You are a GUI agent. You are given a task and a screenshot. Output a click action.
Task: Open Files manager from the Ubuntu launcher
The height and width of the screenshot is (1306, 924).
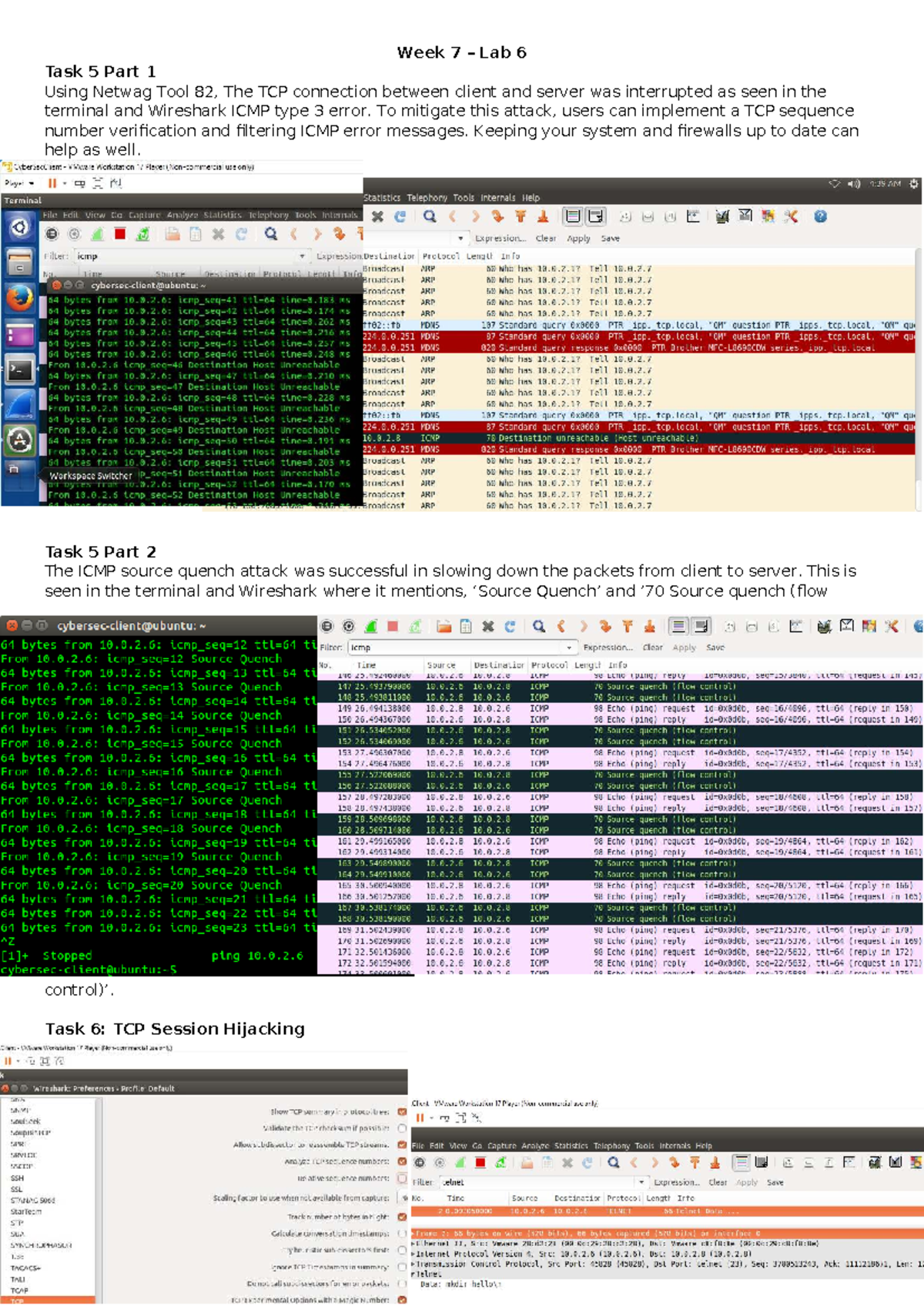point(20,263)
